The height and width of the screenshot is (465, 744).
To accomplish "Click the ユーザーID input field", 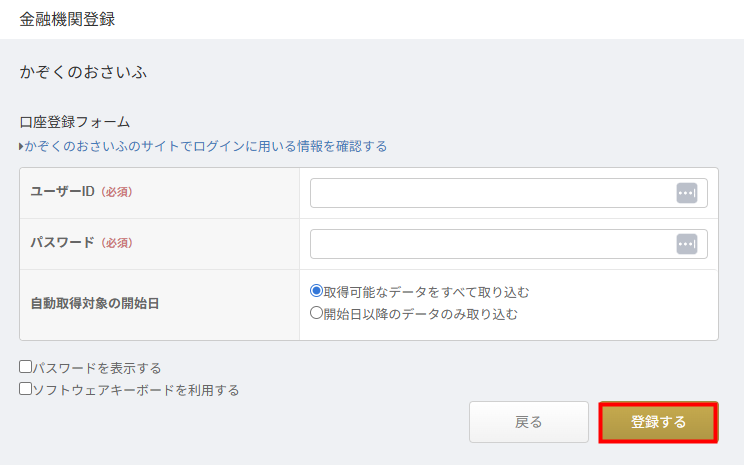I will [509, 193].
